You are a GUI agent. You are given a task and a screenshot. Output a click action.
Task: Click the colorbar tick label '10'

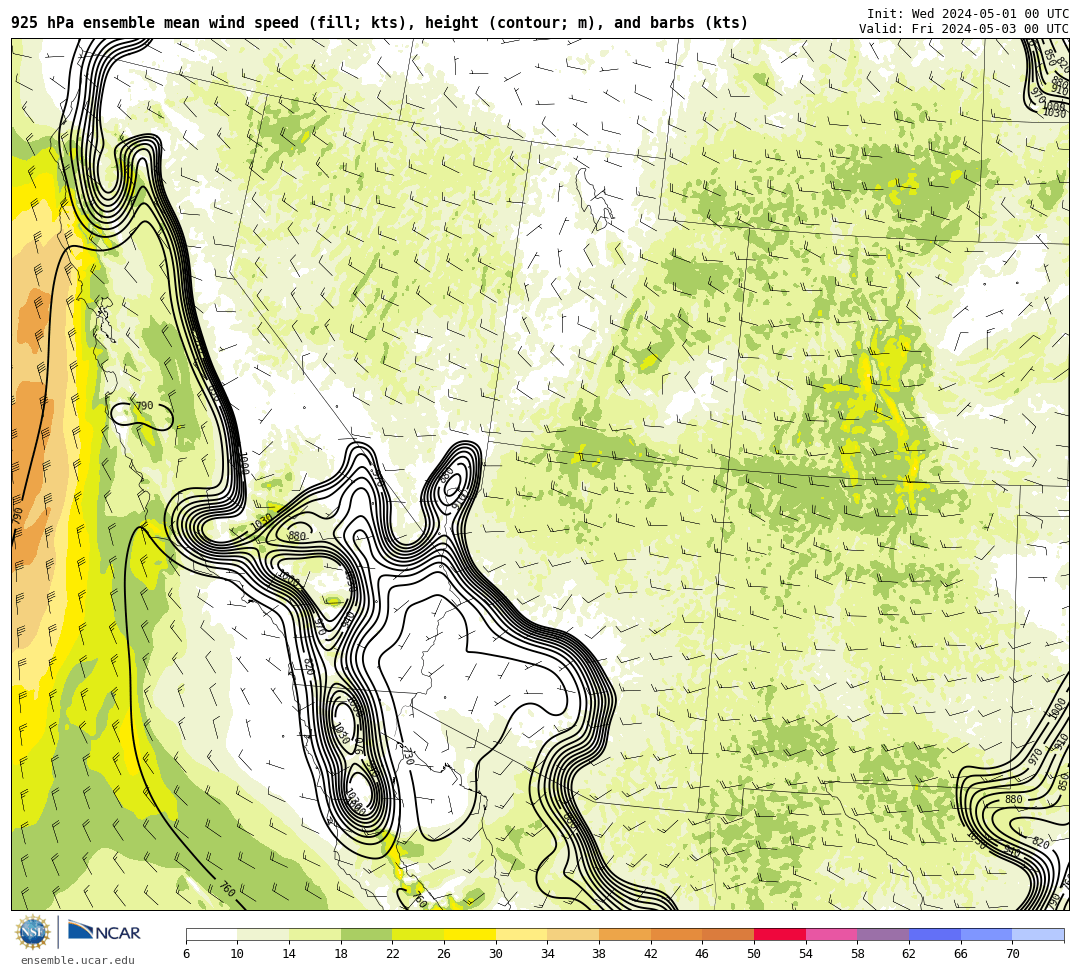[x=238, y=954]
